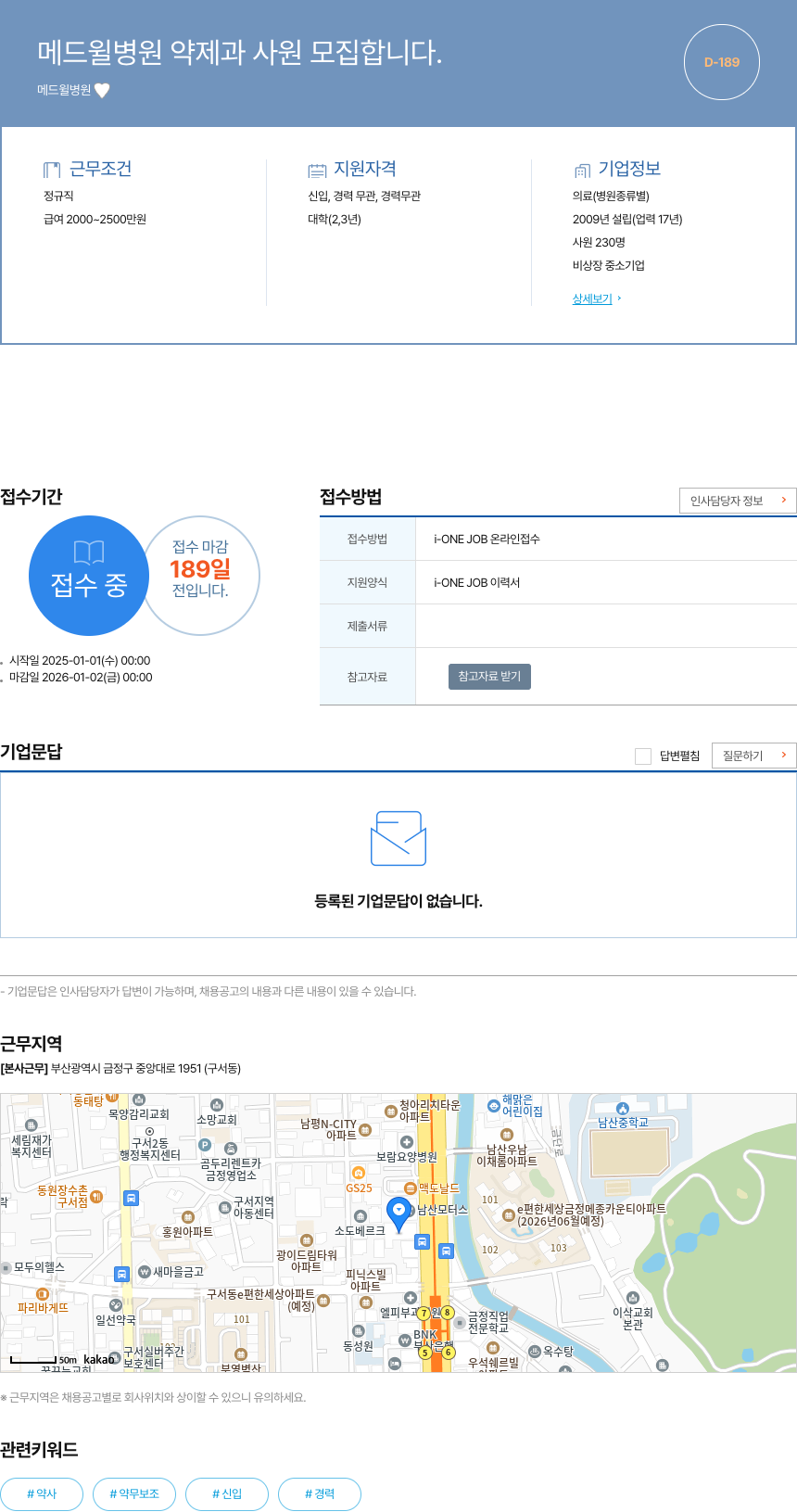
Task: Click the 새마을금고 bank icon on map
Action: point(145,1272)
